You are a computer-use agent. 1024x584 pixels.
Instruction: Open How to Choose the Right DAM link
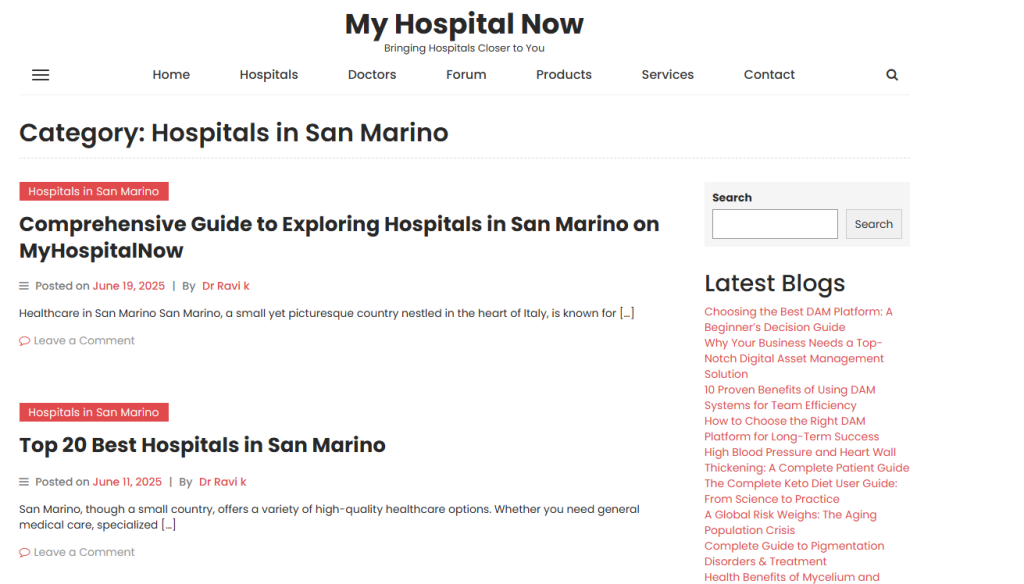792,429
